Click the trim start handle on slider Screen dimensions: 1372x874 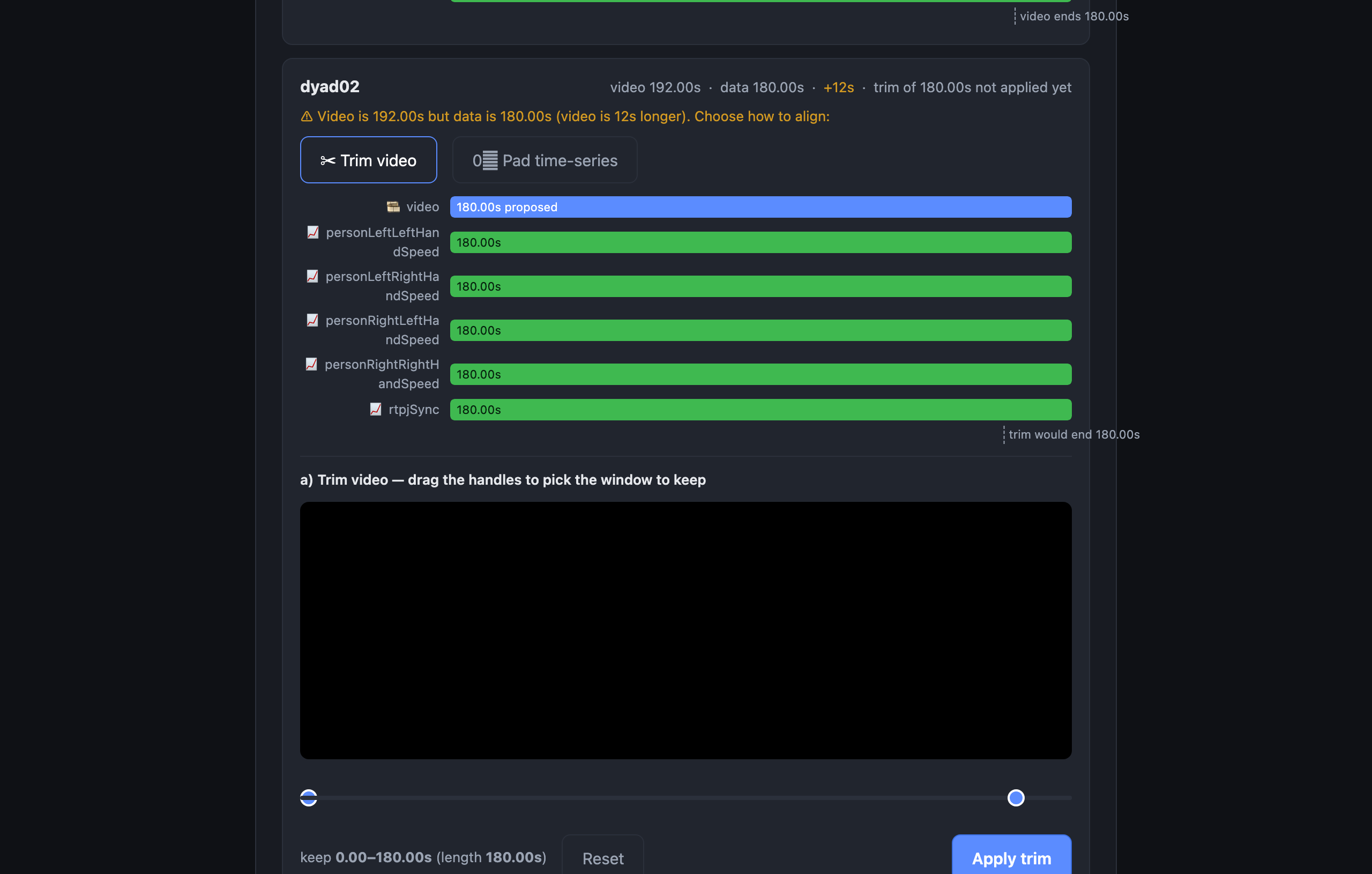coord(309,798)
